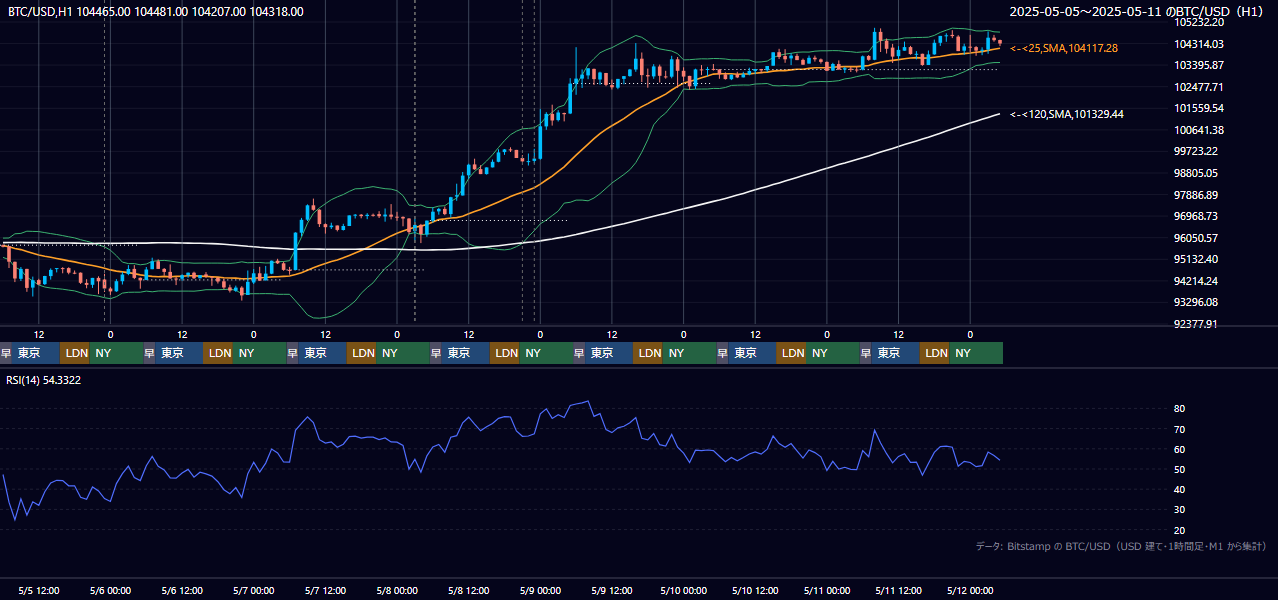Click price axis value 97886.89
This screenshot has width=1278, height=600.
[x=1196, y=195]
